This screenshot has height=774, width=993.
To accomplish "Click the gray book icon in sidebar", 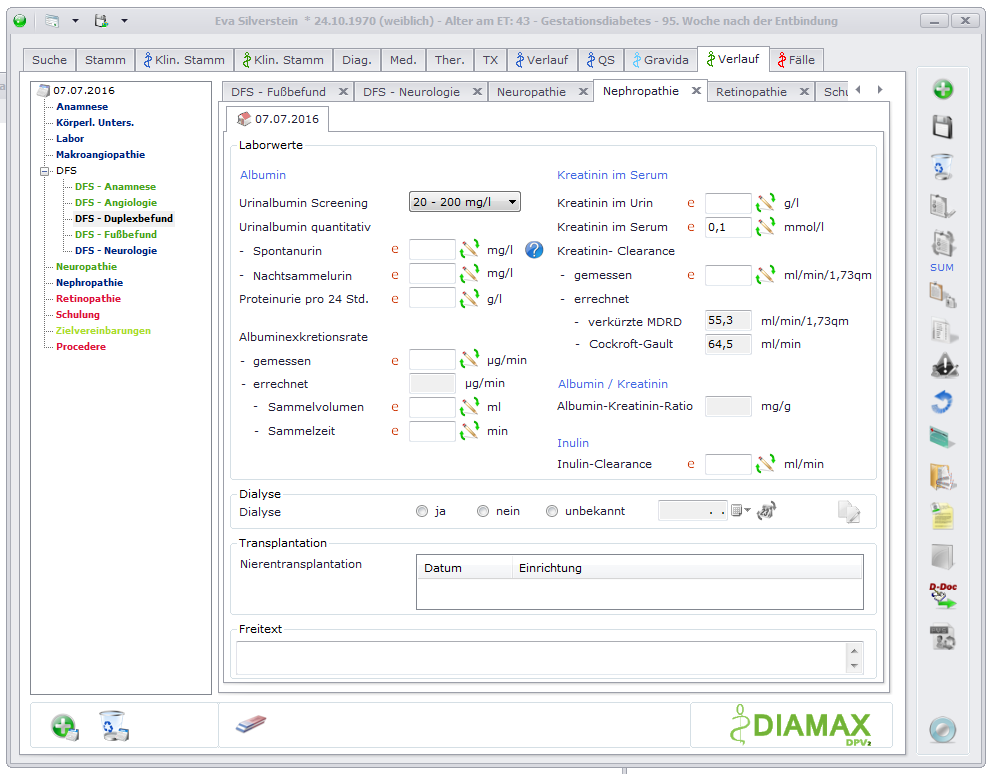I will [943, 557].
